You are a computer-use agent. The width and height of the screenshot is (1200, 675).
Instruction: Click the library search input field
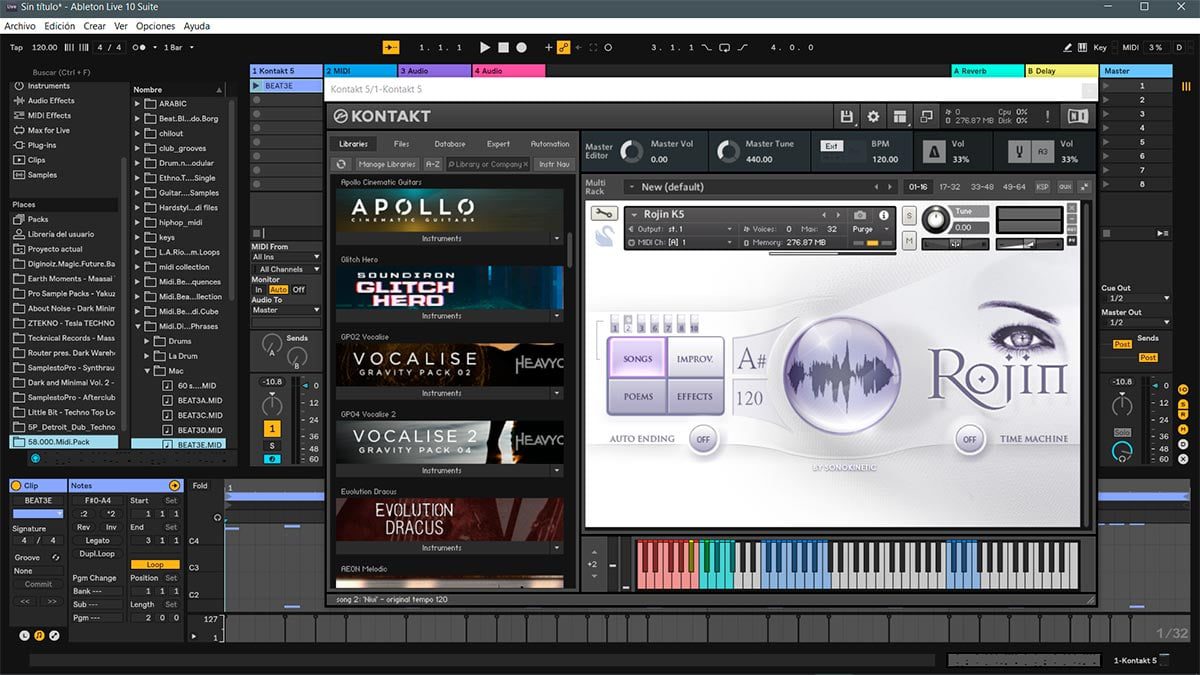pos(488,164)
